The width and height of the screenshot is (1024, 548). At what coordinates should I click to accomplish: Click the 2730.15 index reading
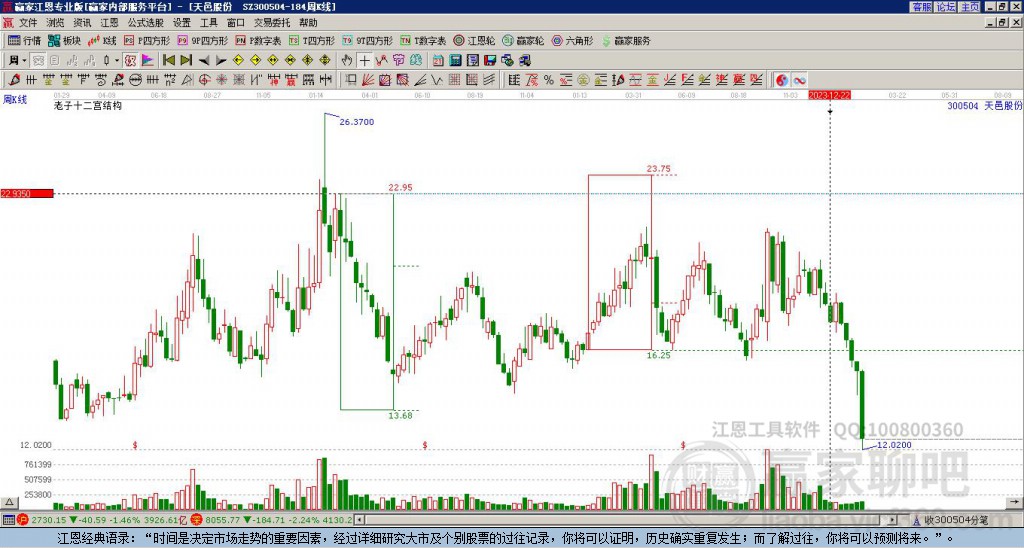click(x=49, y=520)
